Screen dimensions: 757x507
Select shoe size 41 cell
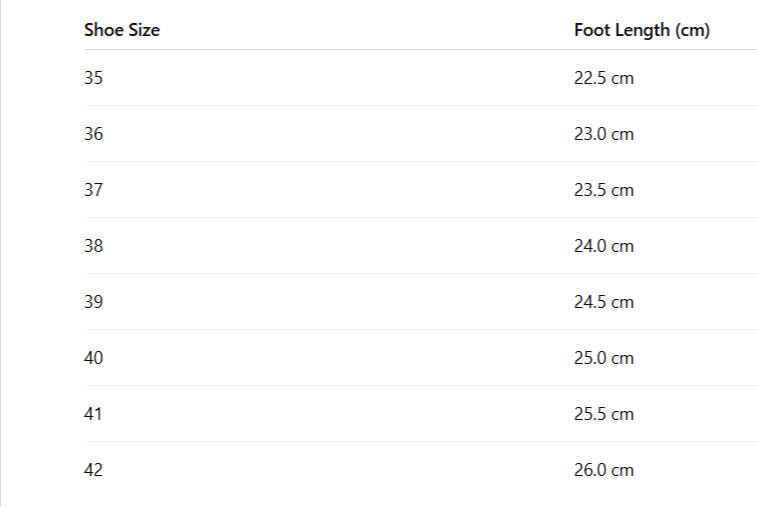tap(93, 414)
